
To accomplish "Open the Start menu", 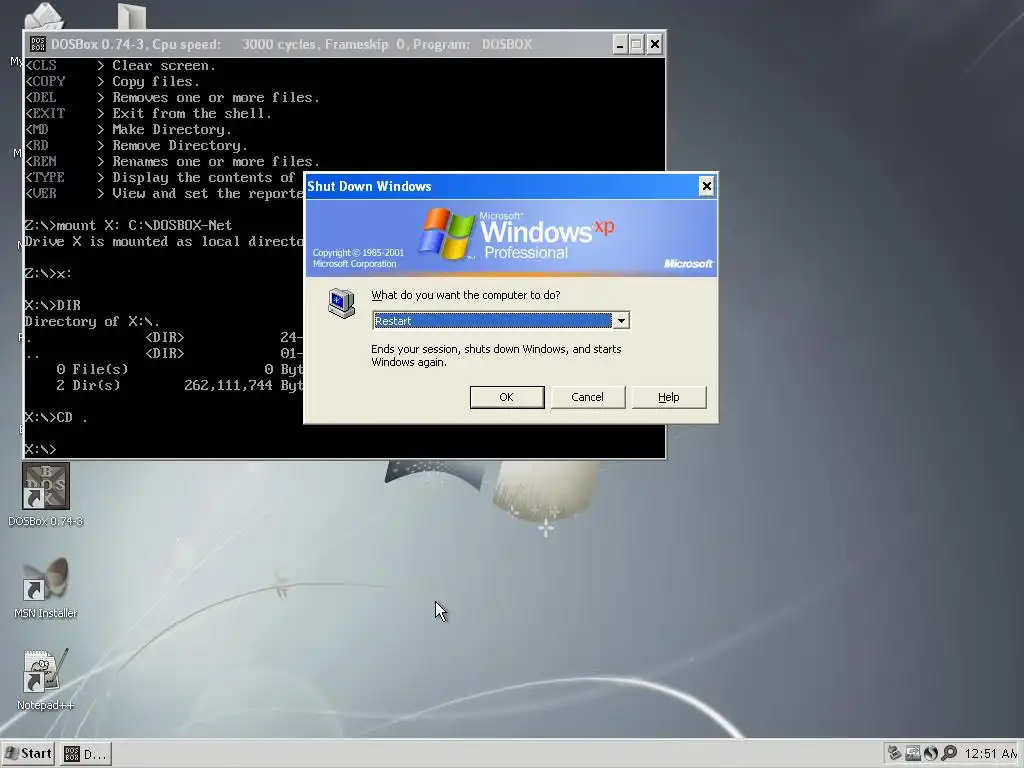I will click(28, 753).
